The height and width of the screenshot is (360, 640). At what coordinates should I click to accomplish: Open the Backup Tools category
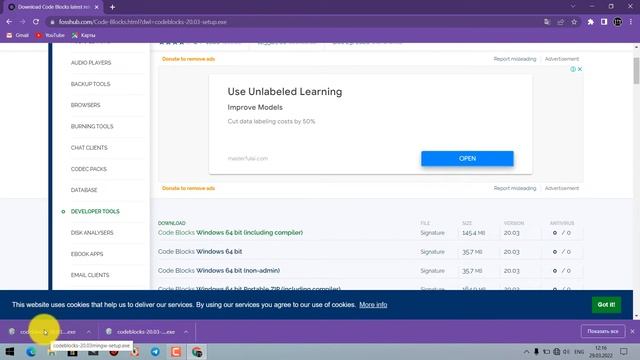pyautogui.click(x=90, y=84)
